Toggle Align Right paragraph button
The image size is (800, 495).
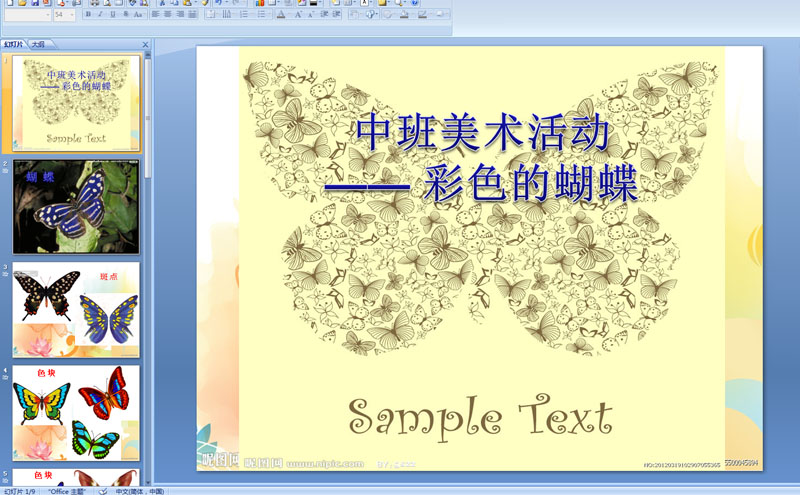[x=180, y=14]
